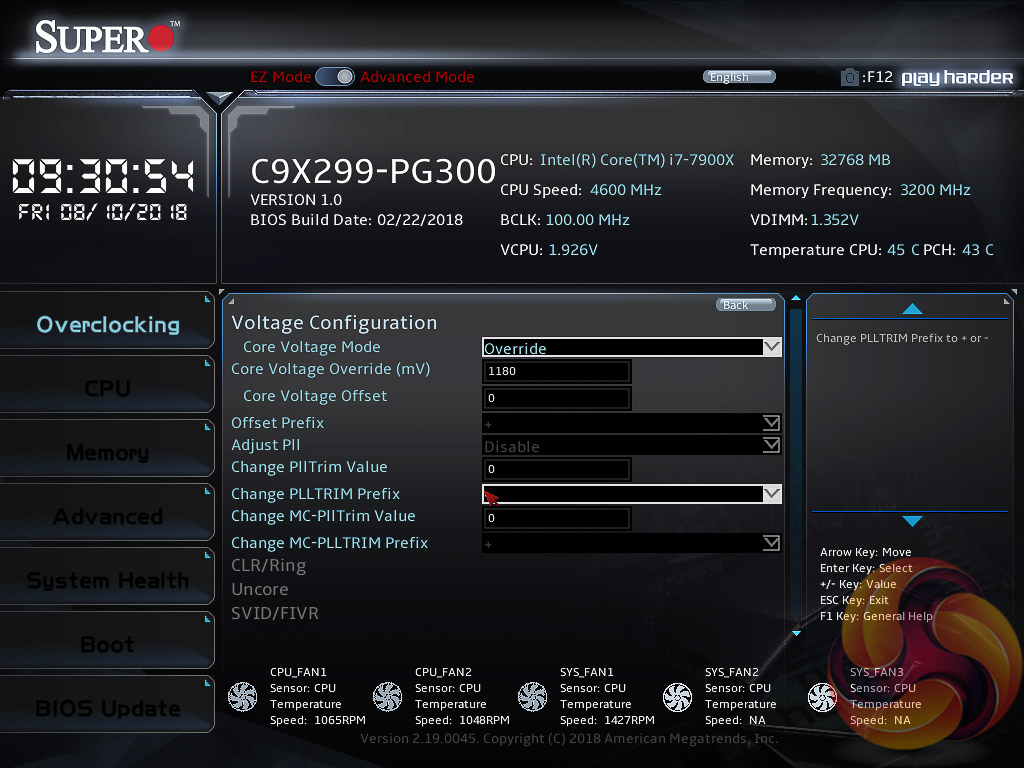Click the BCLK 100.00 MHz value

(x=587, y=220)
